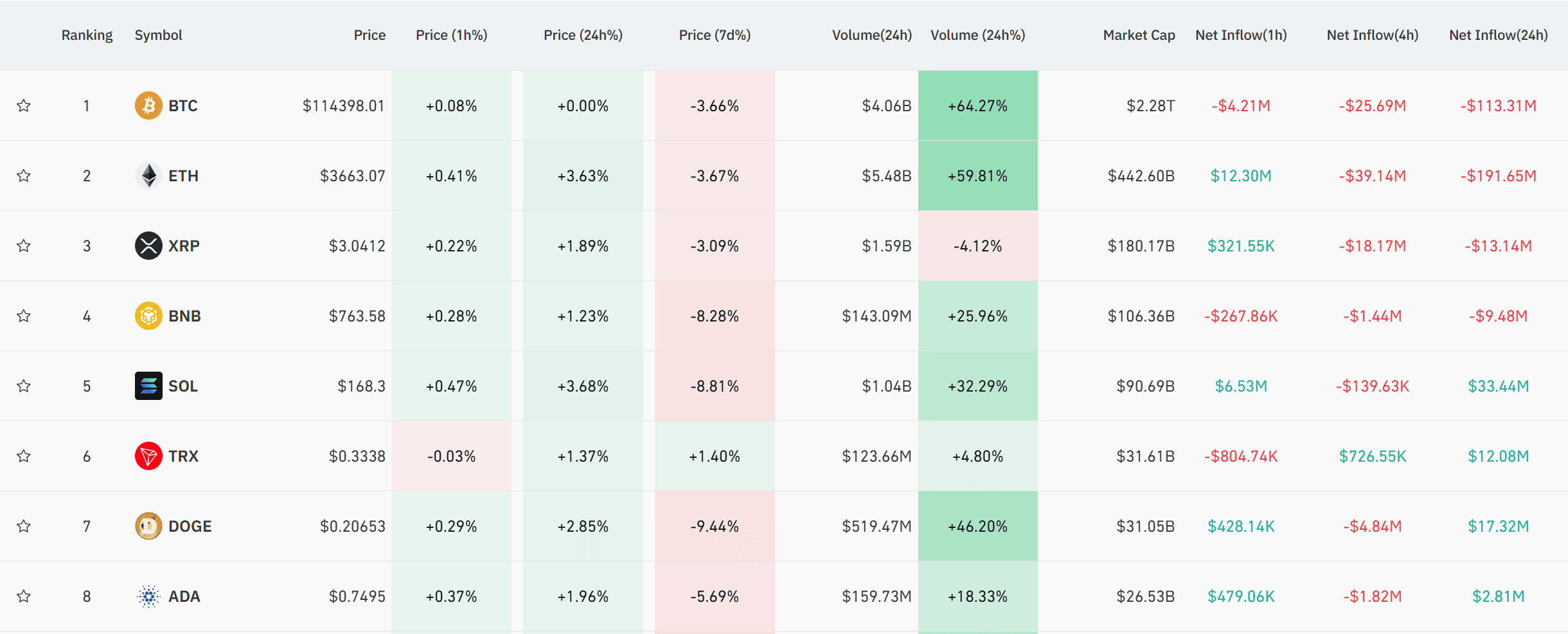Open the TRX symbol link
Viewport: 1568px width, 634px height.
183,456
